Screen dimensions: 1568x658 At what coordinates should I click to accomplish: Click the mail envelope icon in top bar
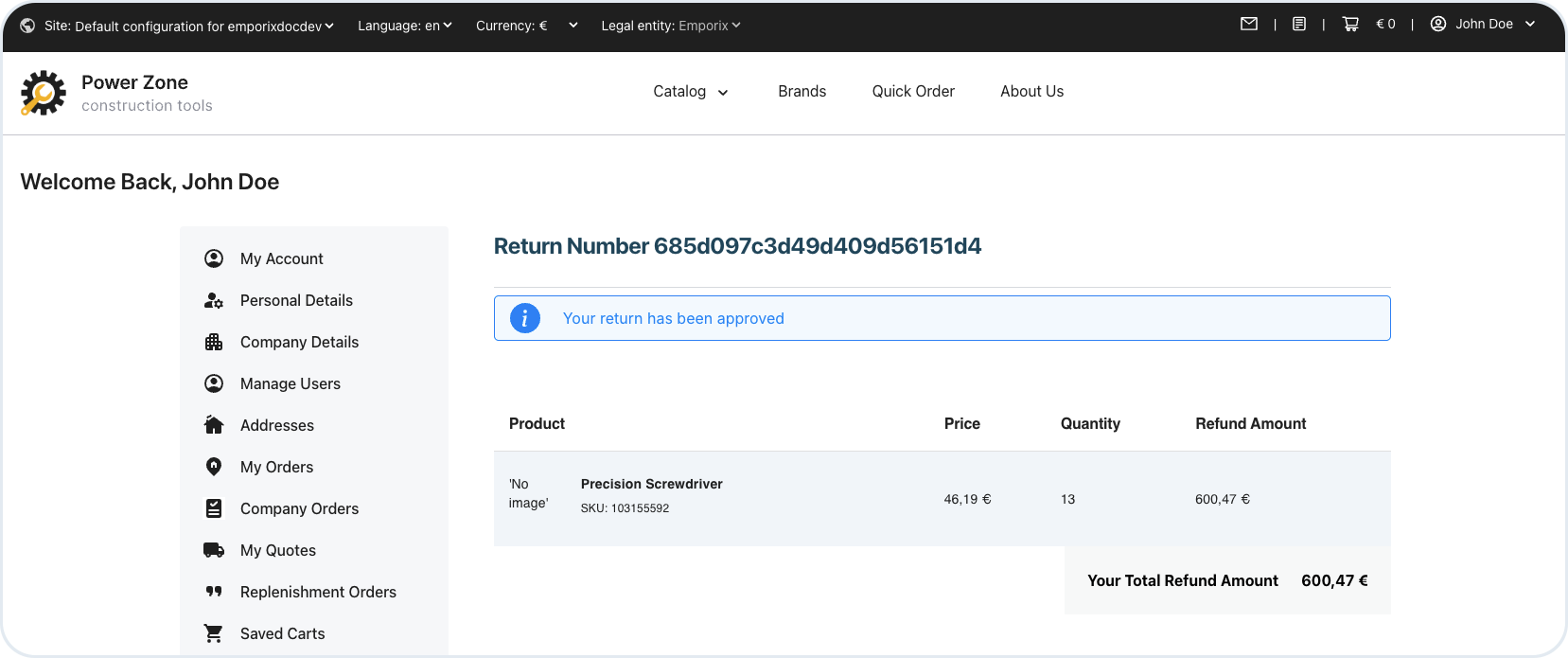pyautogui.click(x=1249, y=25)
